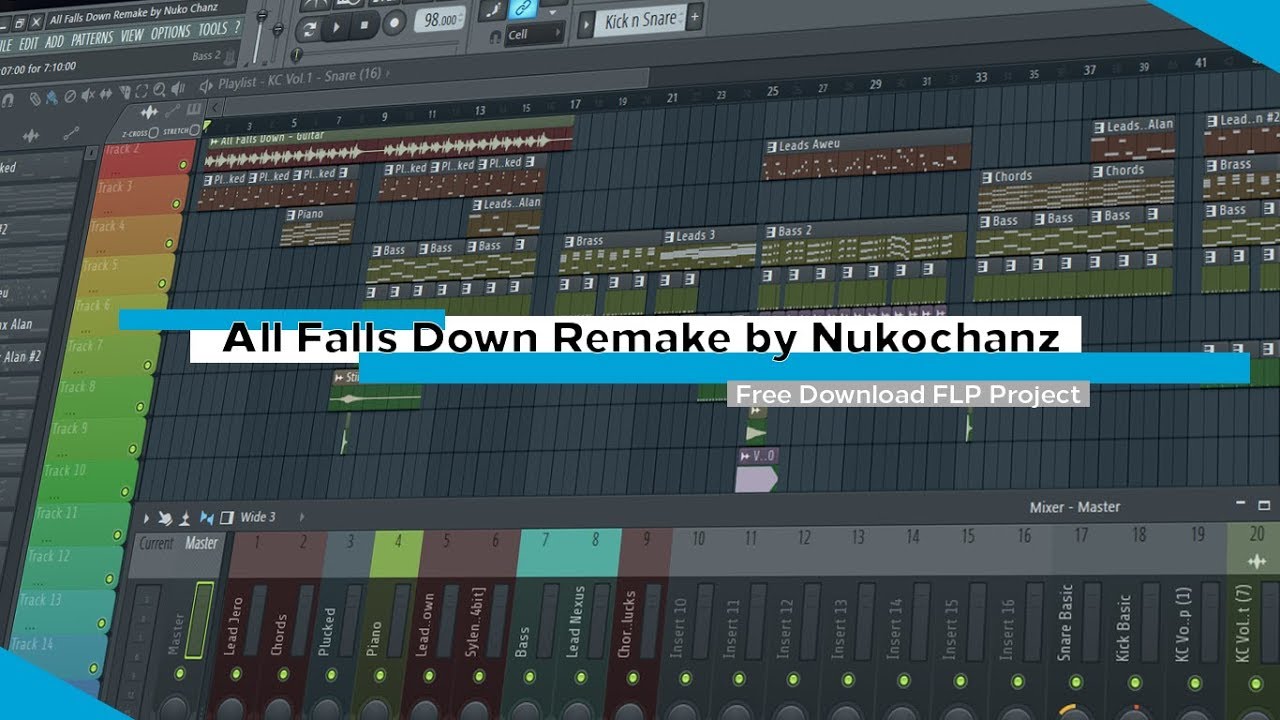Screen dimensions: 1280x720
Task: Open the EDIT menu
Action: point(27,44)
